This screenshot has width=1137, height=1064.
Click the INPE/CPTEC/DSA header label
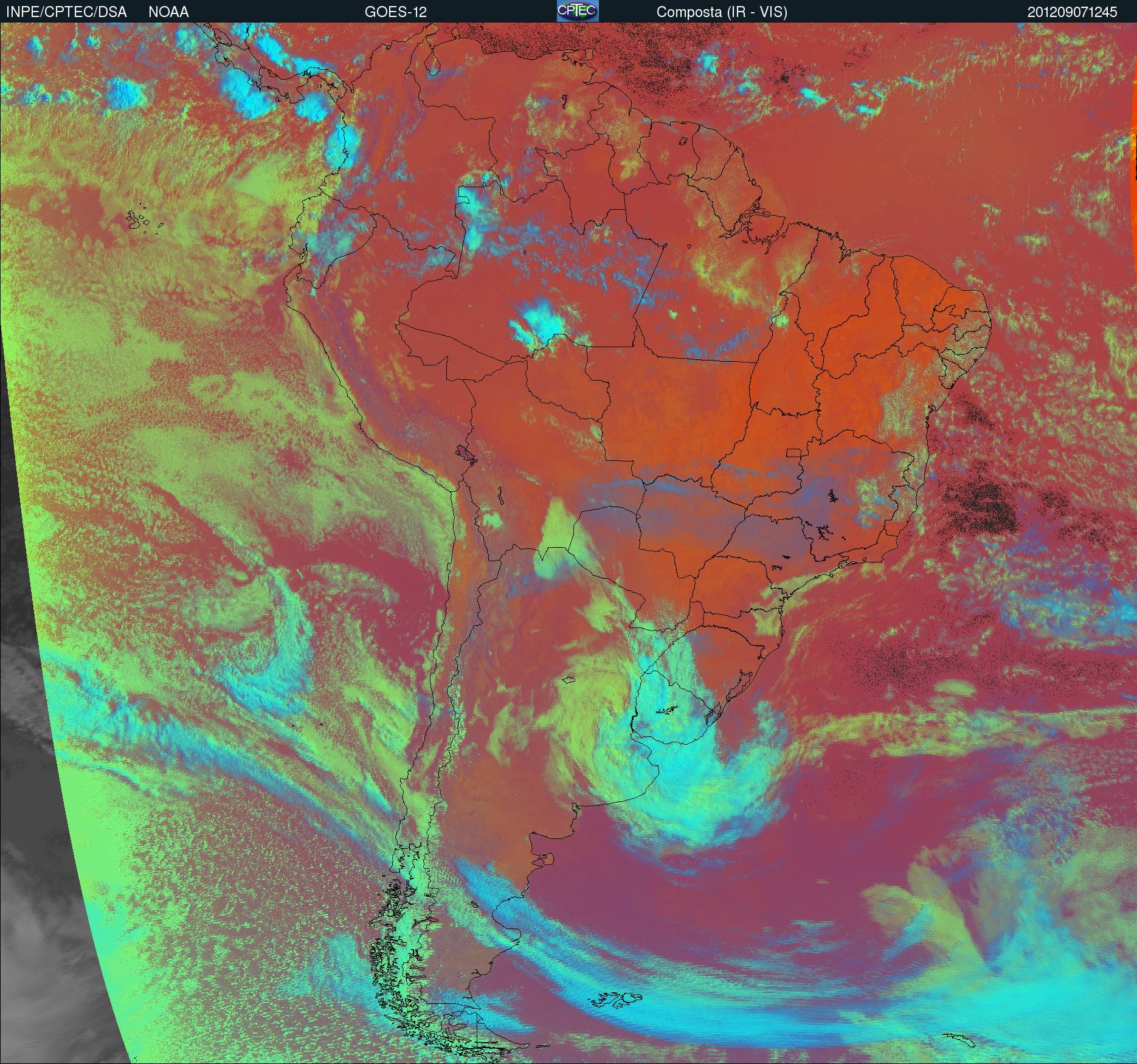coord(66,12)
